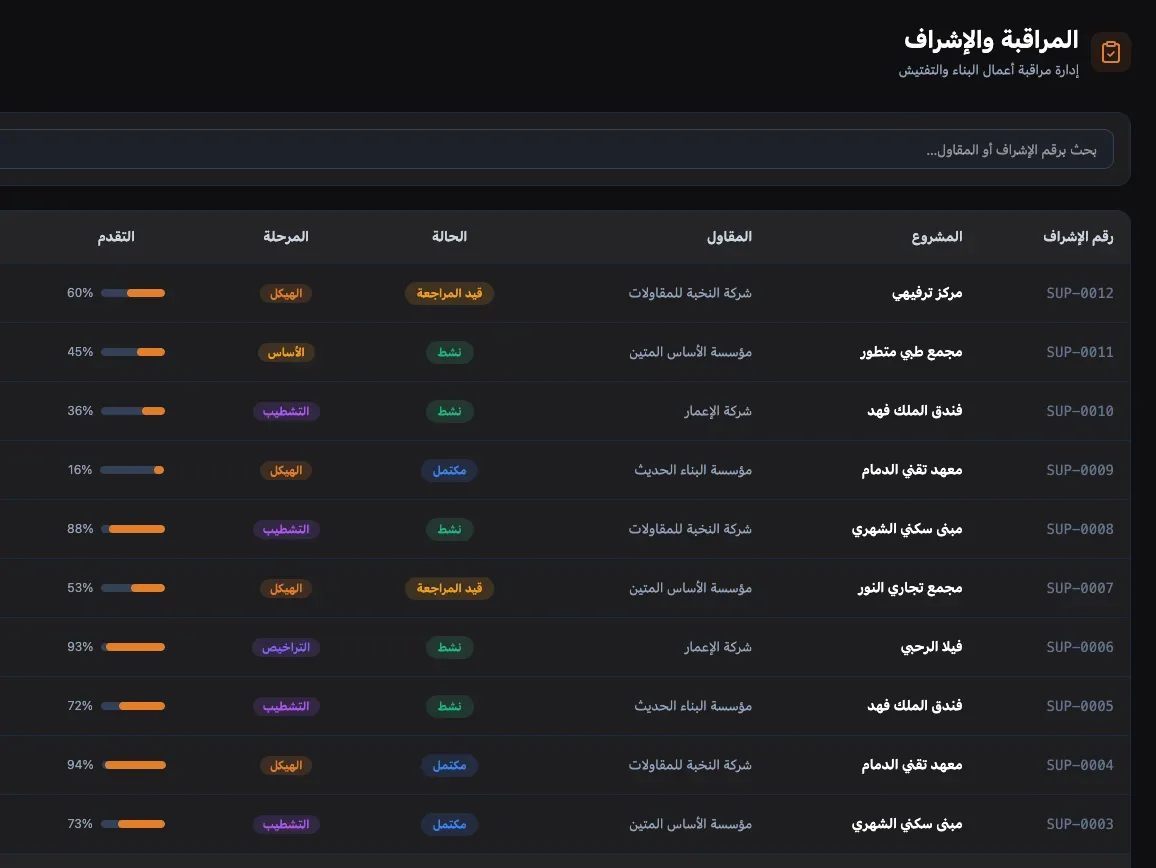Open project مركز ترفيهي

[x=927, y=294]
